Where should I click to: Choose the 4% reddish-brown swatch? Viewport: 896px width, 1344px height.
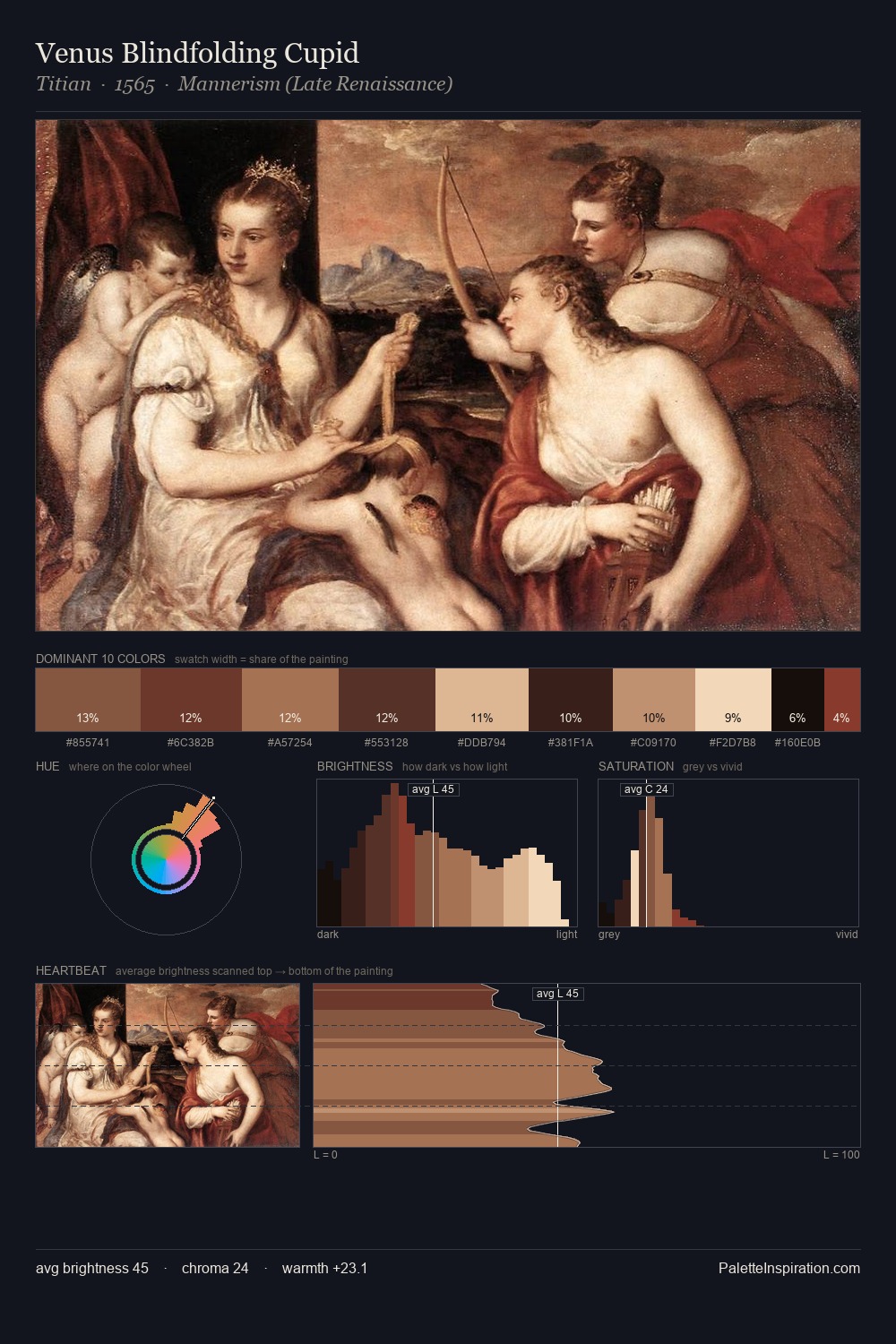[842, 700]
